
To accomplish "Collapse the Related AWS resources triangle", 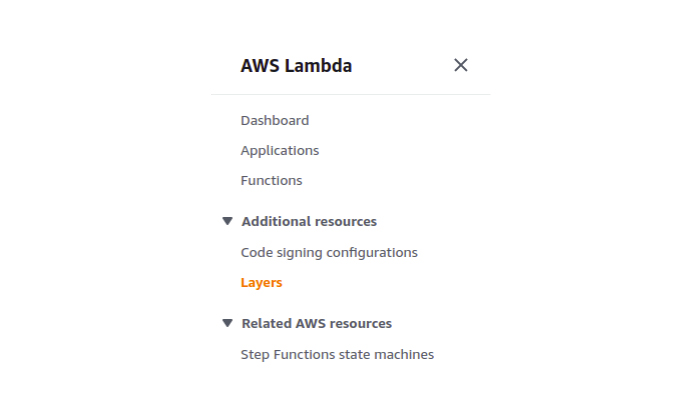I will [228, 324].
